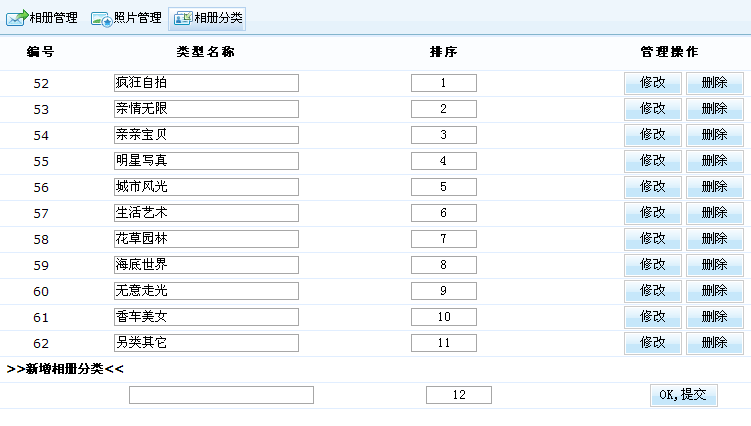Click sort order field for 海底世界

[444, 265]
